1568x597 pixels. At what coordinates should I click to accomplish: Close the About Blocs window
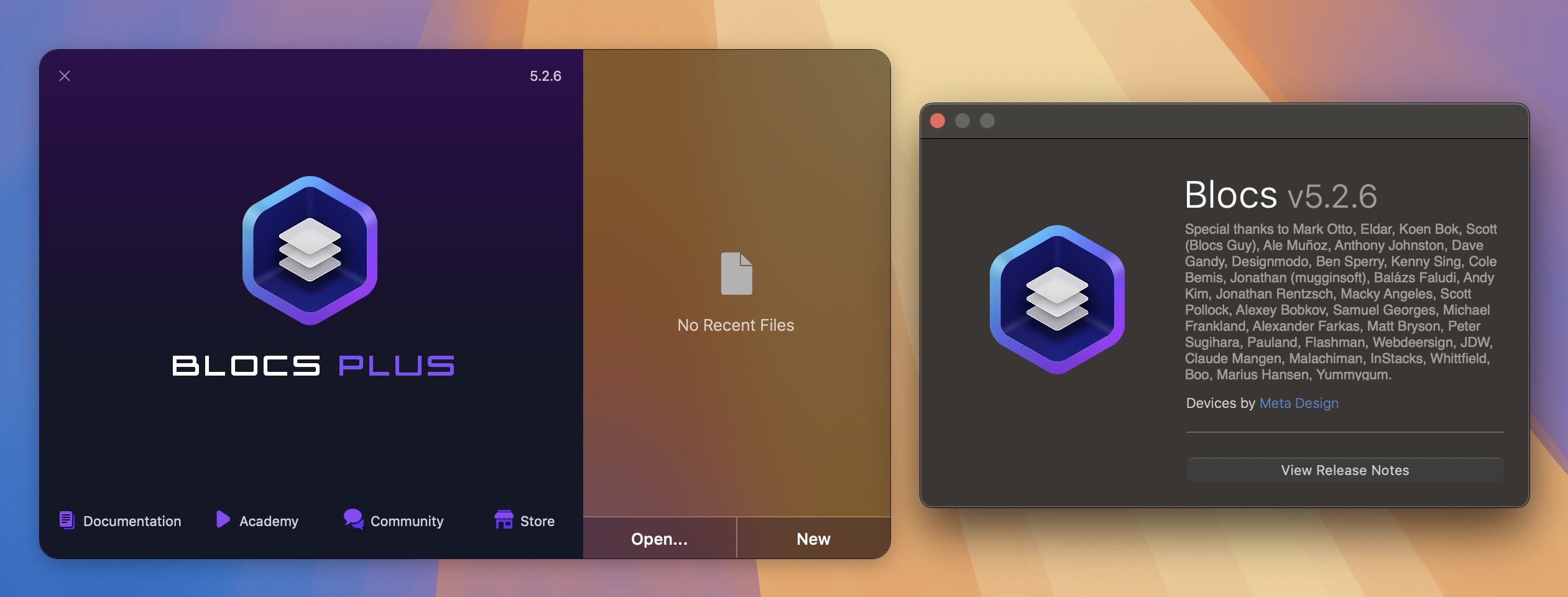(x=938, y=121)
